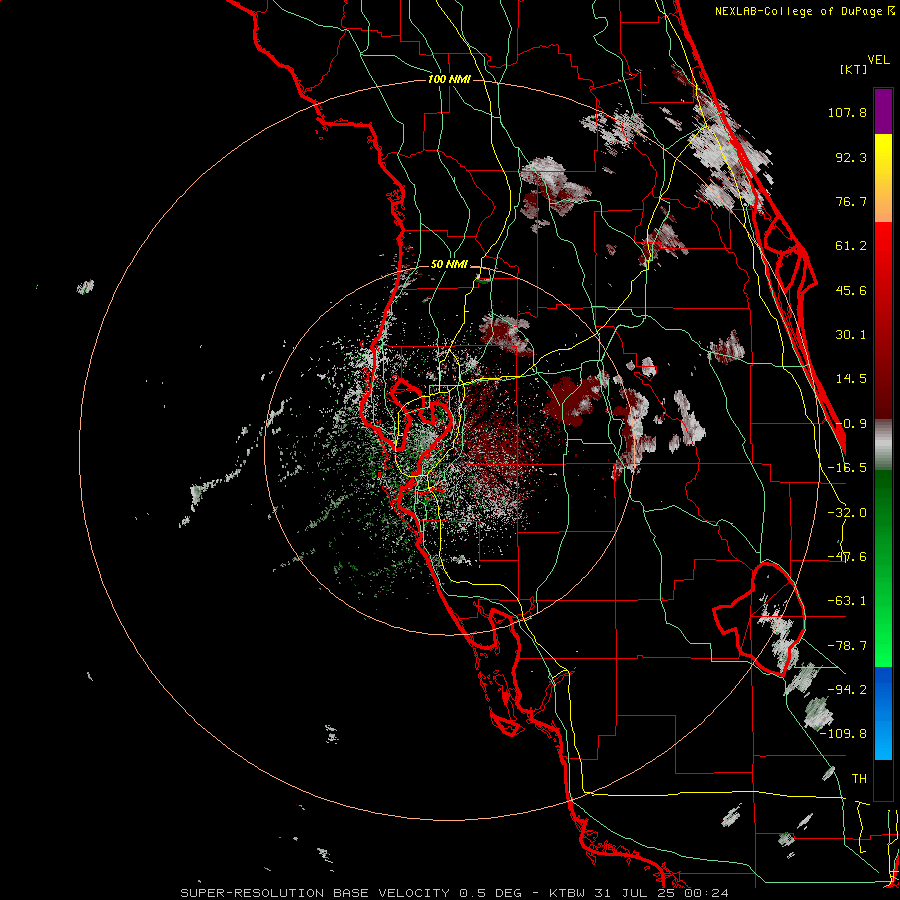
Task: Click the 50 NMI range ring label
Action: pyautogui.click(x=449, y=265)
